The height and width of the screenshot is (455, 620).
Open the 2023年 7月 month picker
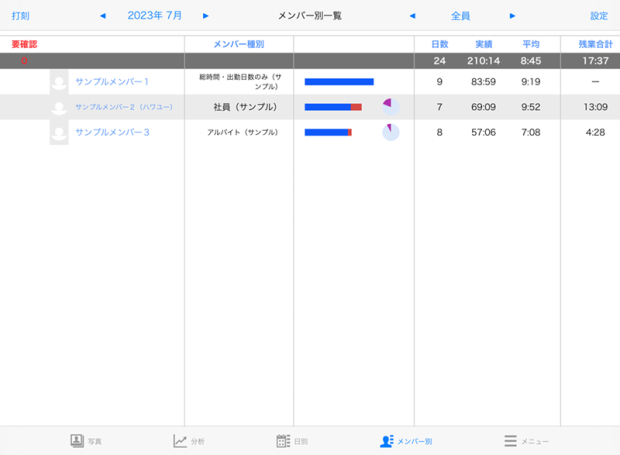coord(154,16)
